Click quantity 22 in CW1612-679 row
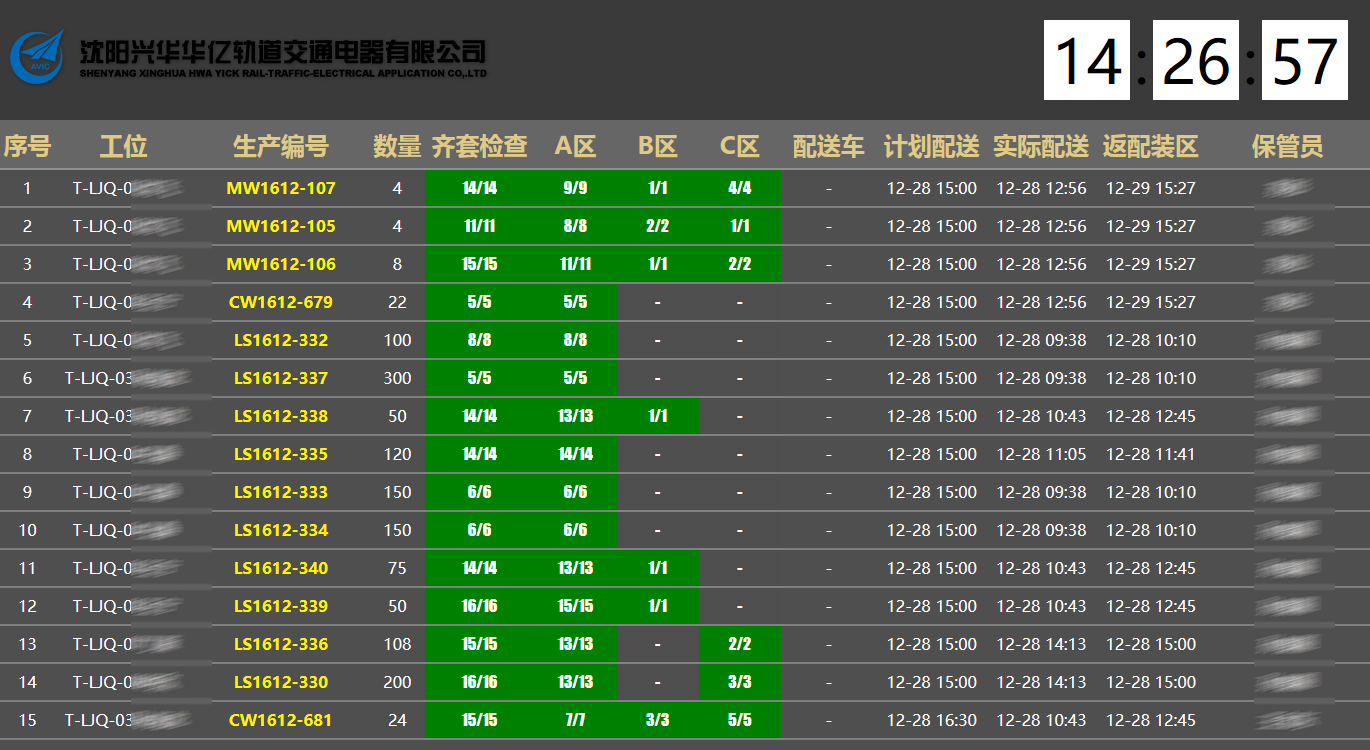The height and width of the screenshot is (750, 1370). (x=397, y=302)
